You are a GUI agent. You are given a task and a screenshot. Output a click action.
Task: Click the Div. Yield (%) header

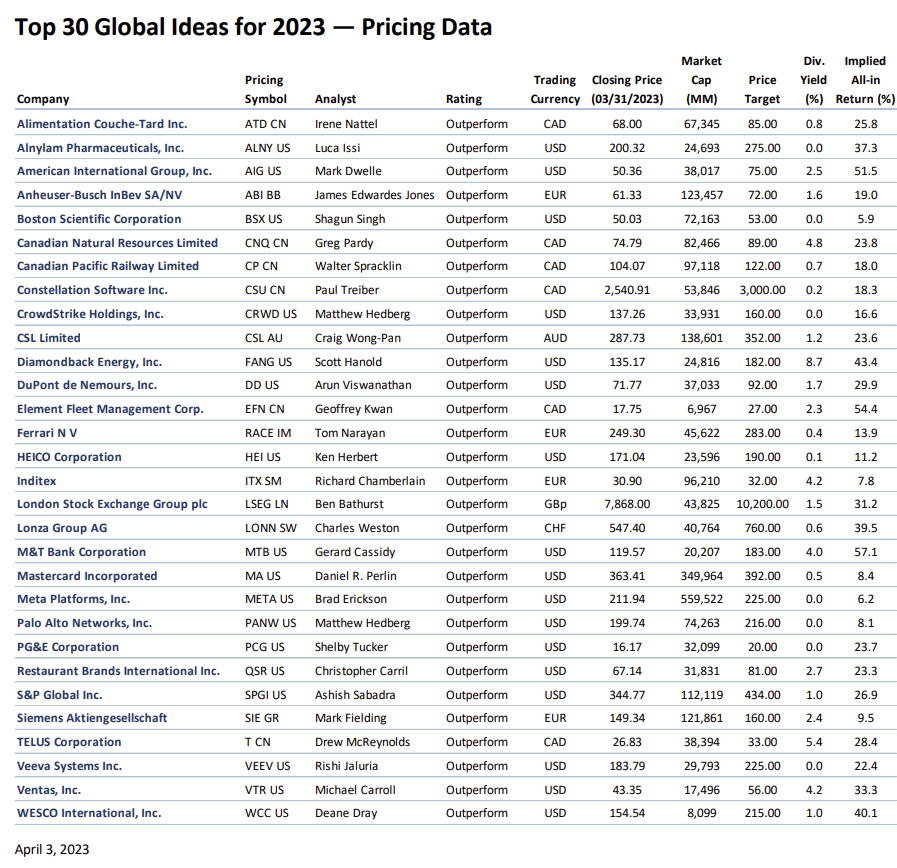[813, 80]
